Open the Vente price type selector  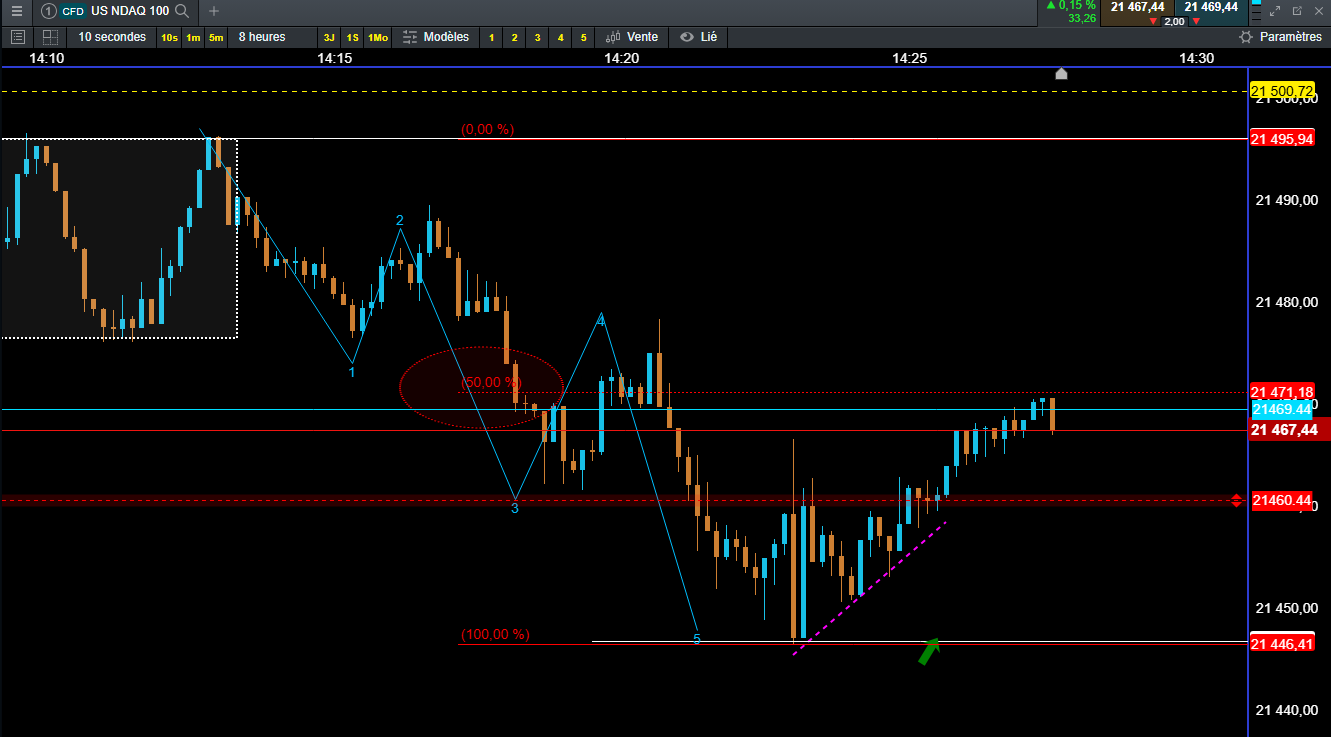[x=633, y=37]
